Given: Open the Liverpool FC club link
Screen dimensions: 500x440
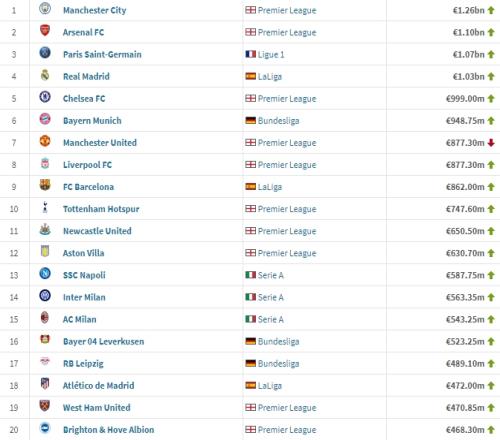Looking at the screenshot, I should coord(87,165).
